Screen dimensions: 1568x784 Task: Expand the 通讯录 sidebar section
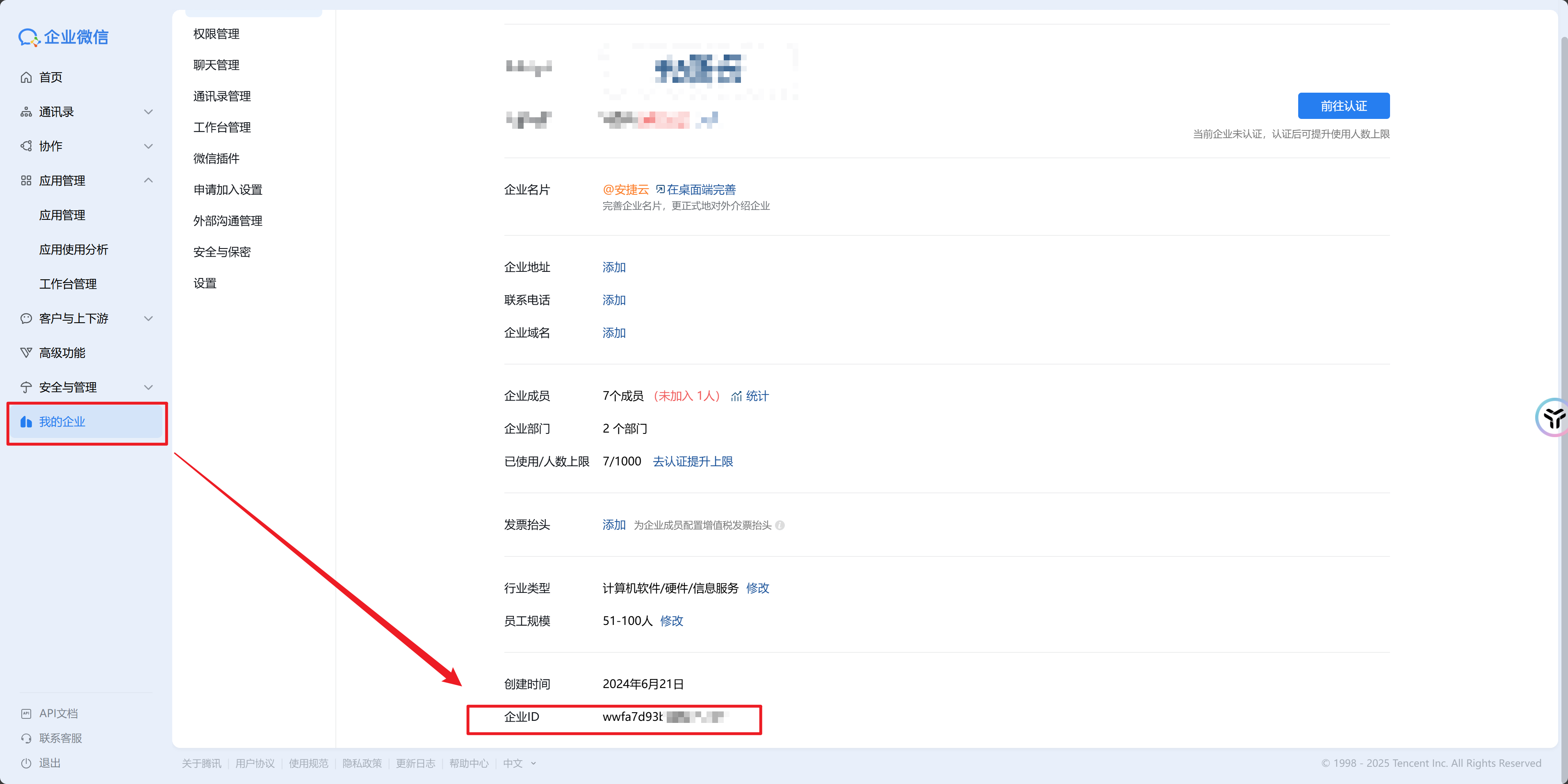tap(148, 112)
